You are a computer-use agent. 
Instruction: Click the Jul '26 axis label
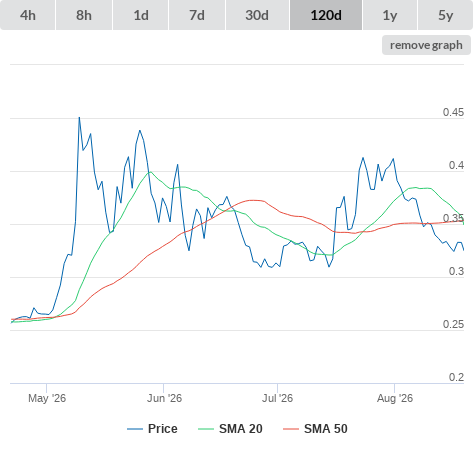pos(277,398)
